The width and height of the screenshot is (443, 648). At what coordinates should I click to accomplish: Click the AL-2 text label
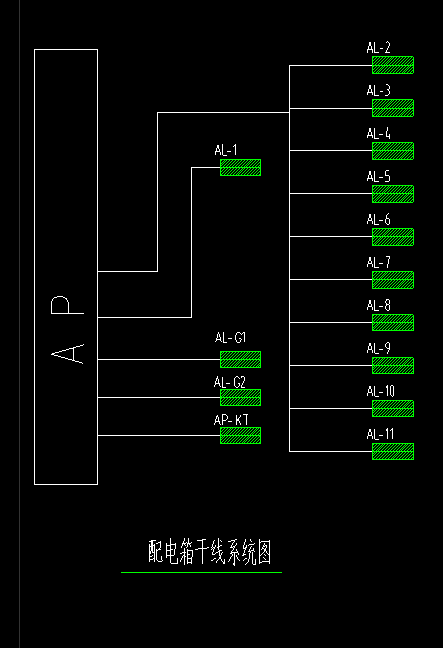click(x=378, y=48)
